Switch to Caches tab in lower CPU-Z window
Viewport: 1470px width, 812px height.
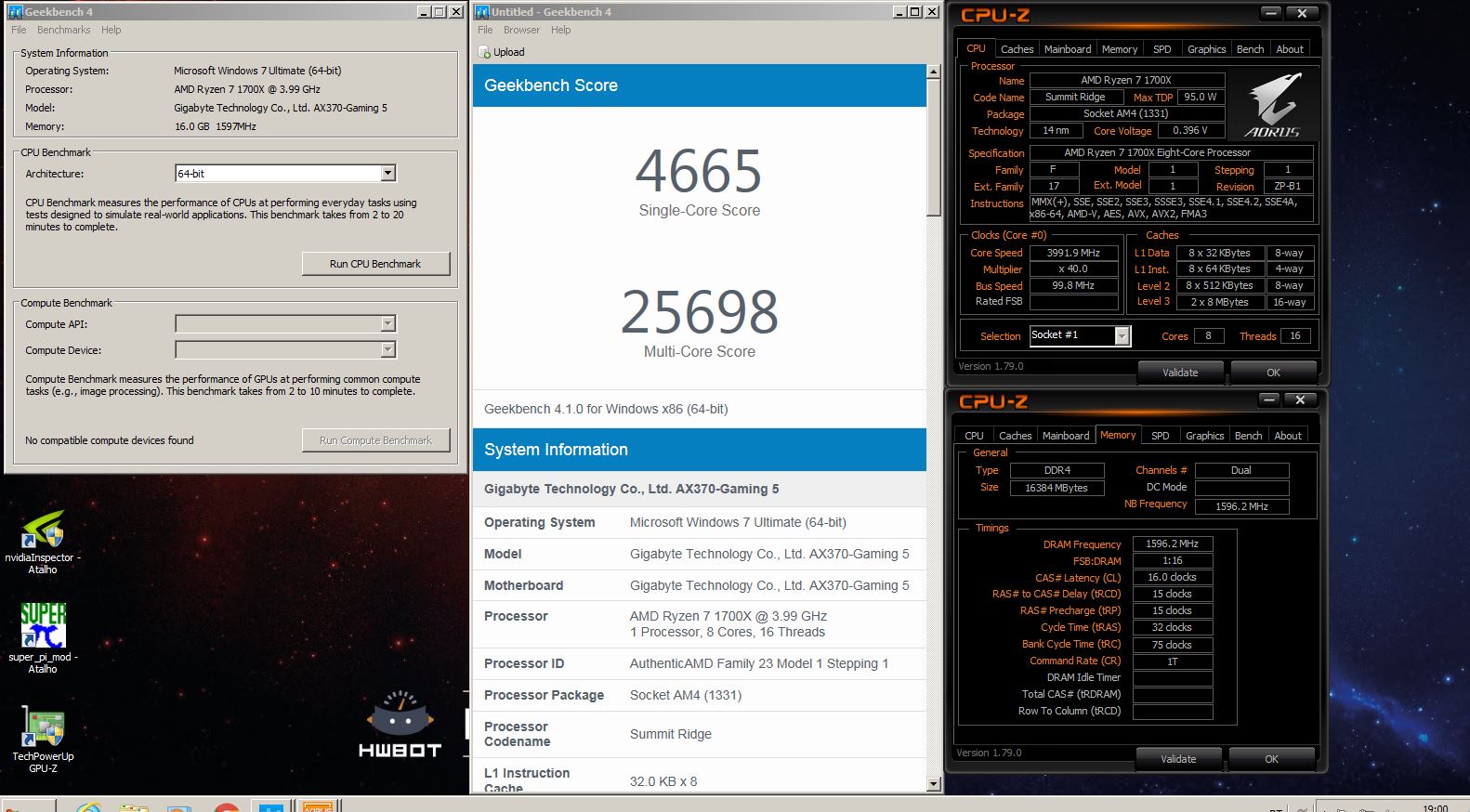coord(1015,436)
